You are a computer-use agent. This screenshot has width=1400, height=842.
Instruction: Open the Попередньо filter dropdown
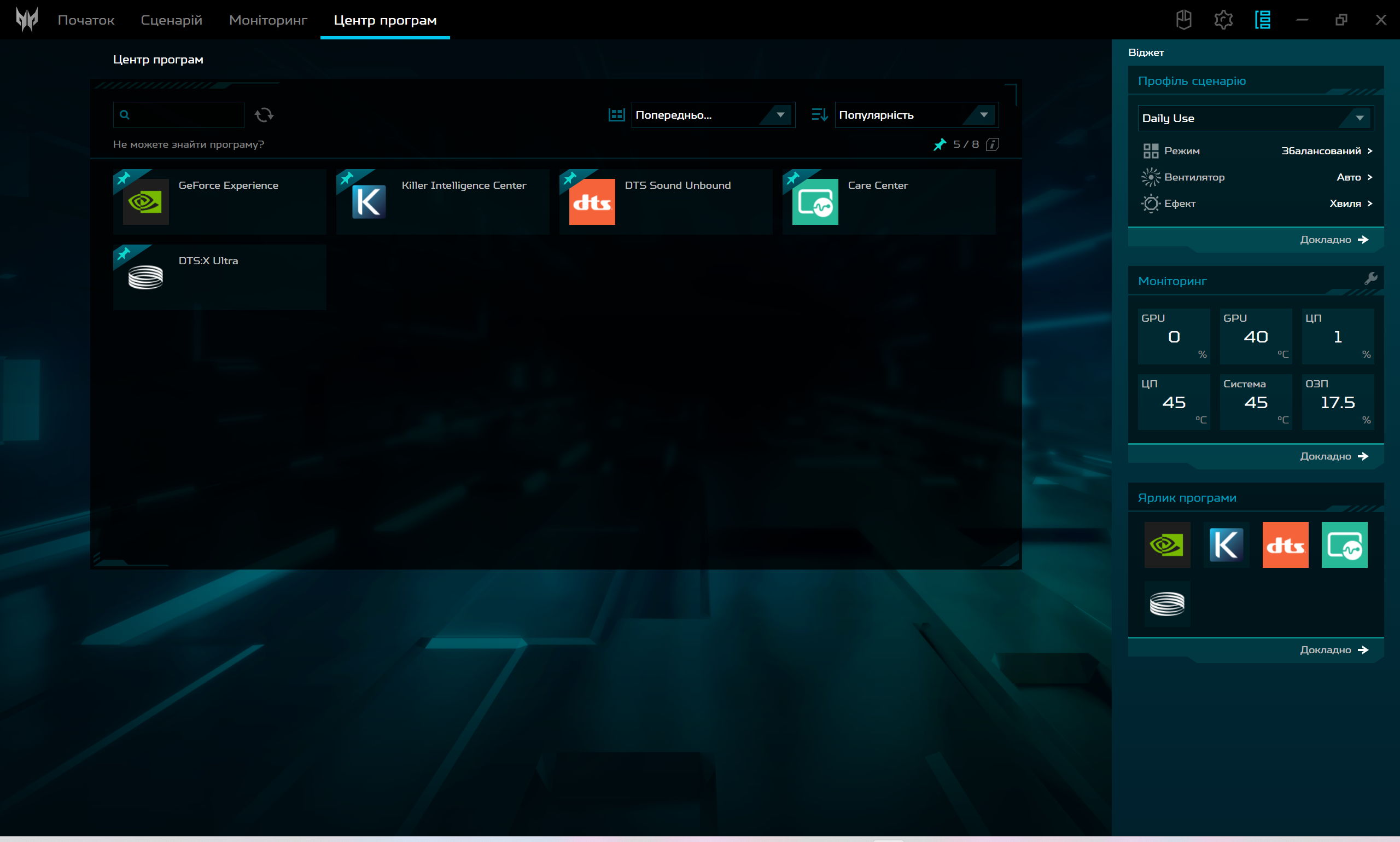pos(712,115)
